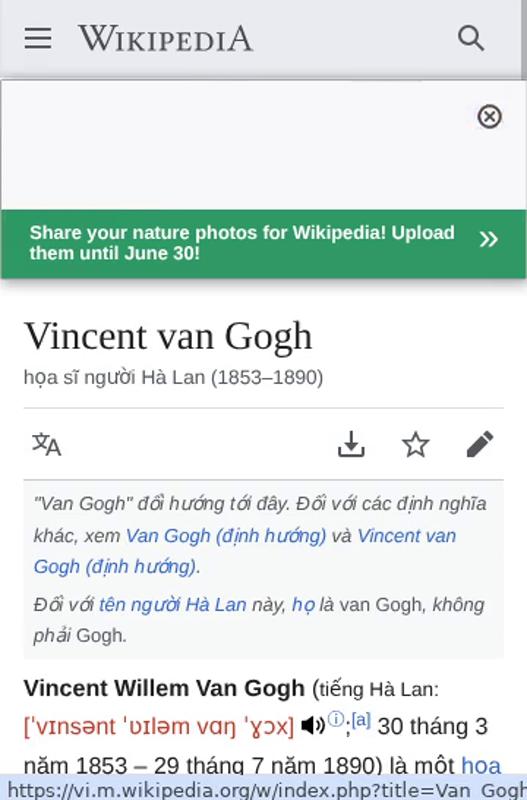Open the 'Vincent van Gogh (định hướng)' link

(x=245, y=551)
